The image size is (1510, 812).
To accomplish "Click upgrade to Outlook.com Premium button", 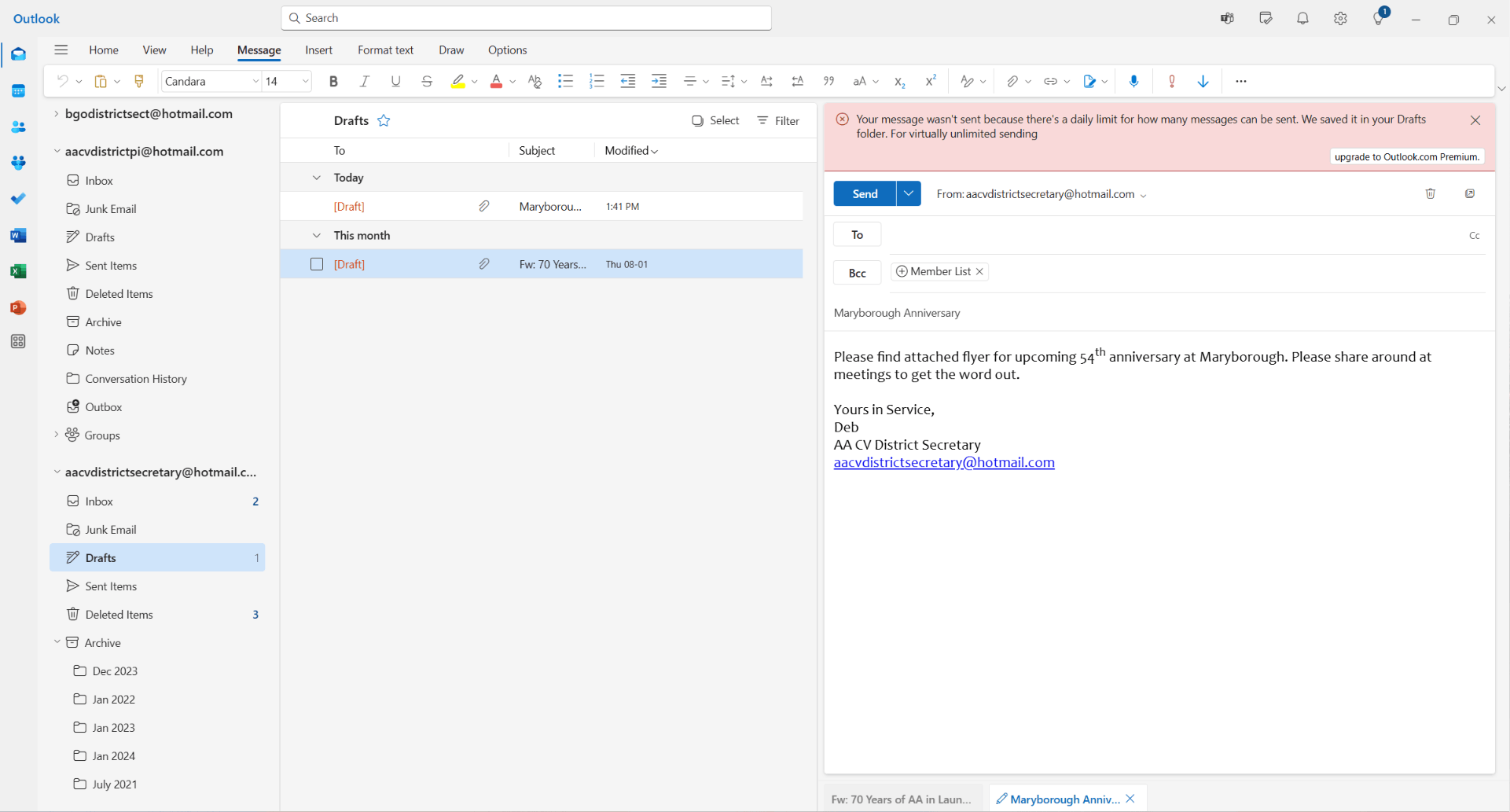I will (x=1407, y=156).
